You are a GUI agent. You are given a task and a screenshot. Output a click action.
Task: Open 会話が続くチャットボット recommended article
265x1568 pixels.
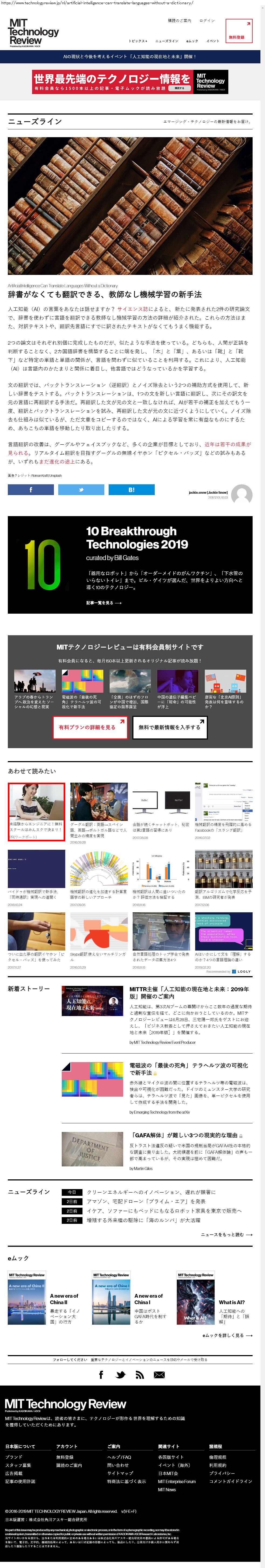(x=161, y=811)
